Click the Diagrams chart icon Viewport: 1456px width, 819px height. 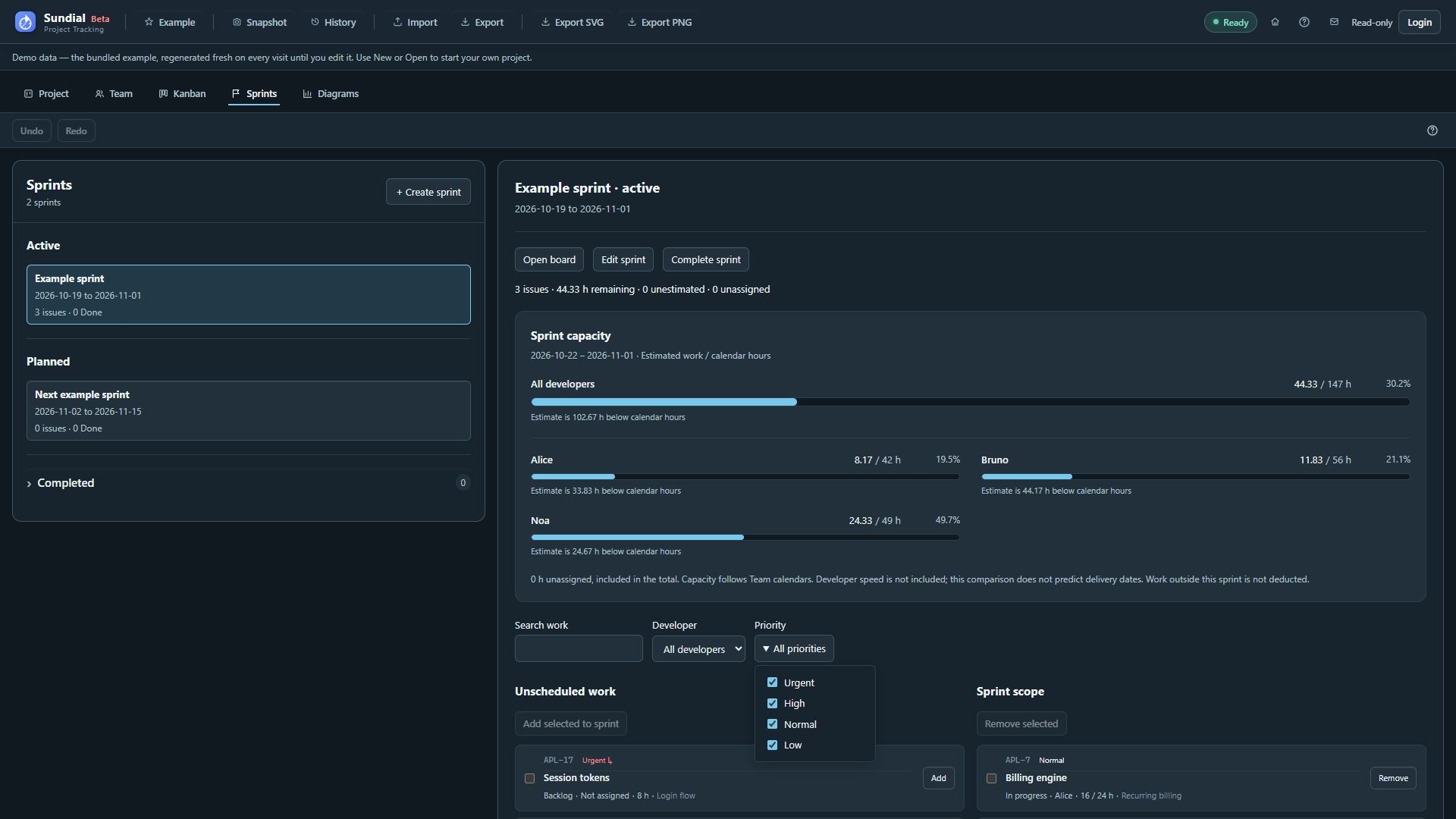pyautogui.click(x=307, y=94)
